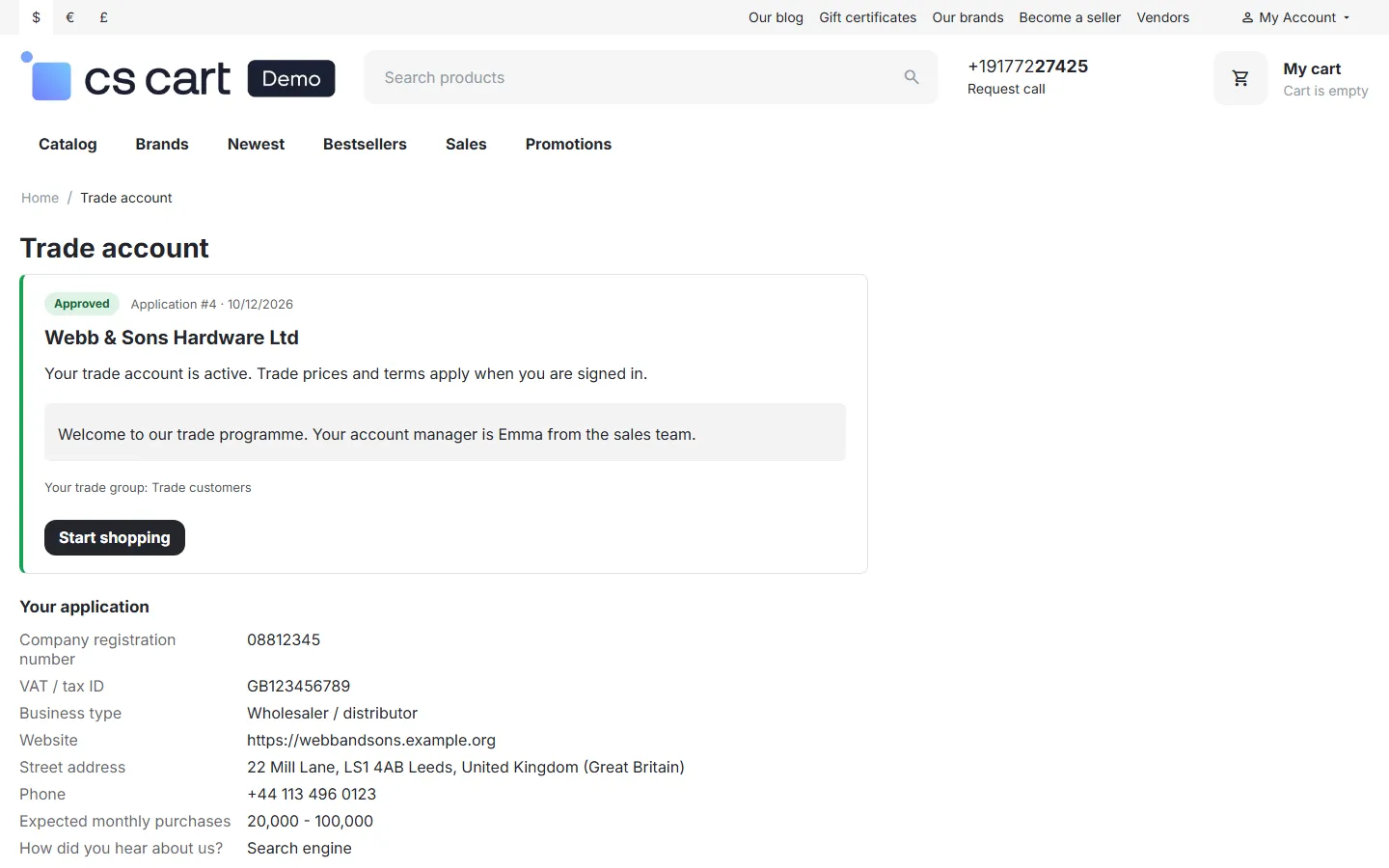Click the Your trade group text
This screenshot has height=868, width=1389.
(x=148, y=487)
